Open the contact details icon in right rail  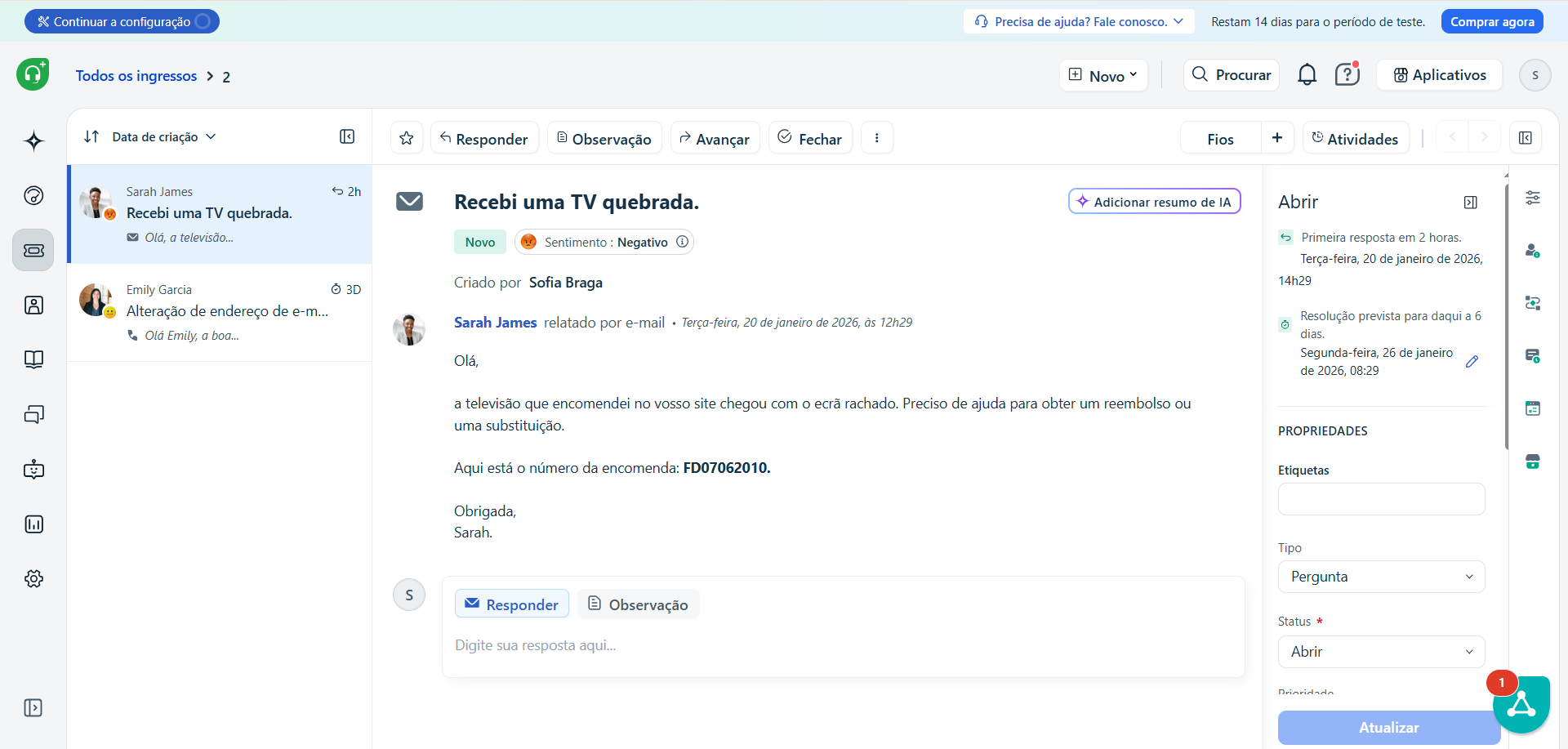1534,251
